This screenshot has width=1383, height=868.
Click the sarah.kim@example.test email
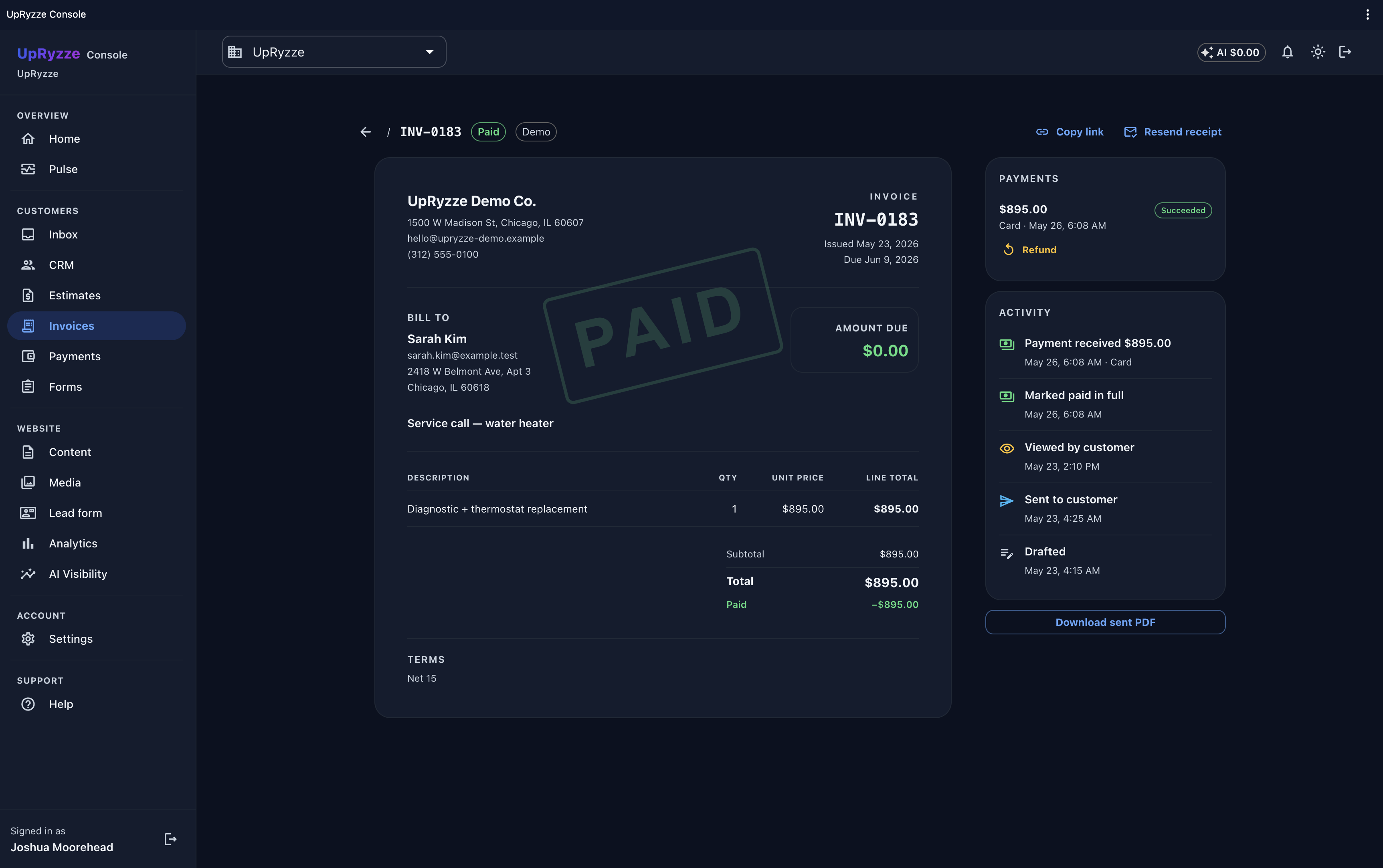(x=462, y=355)
